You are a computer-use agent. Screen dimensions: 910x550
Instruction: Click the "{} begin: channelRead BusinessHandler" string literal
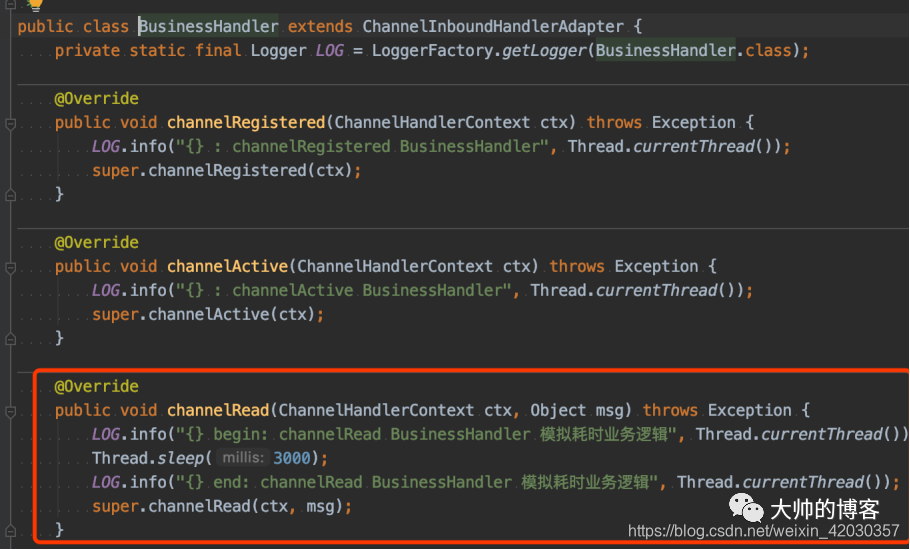[x=427, y=434]
